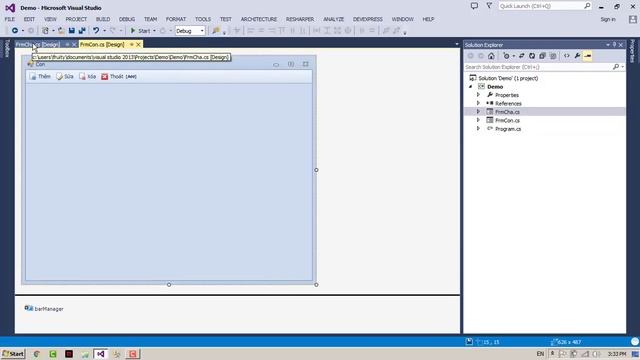Open the PROJECT menu
The image size is (640, 360).
pyautogui.click(x=76, y=19)
